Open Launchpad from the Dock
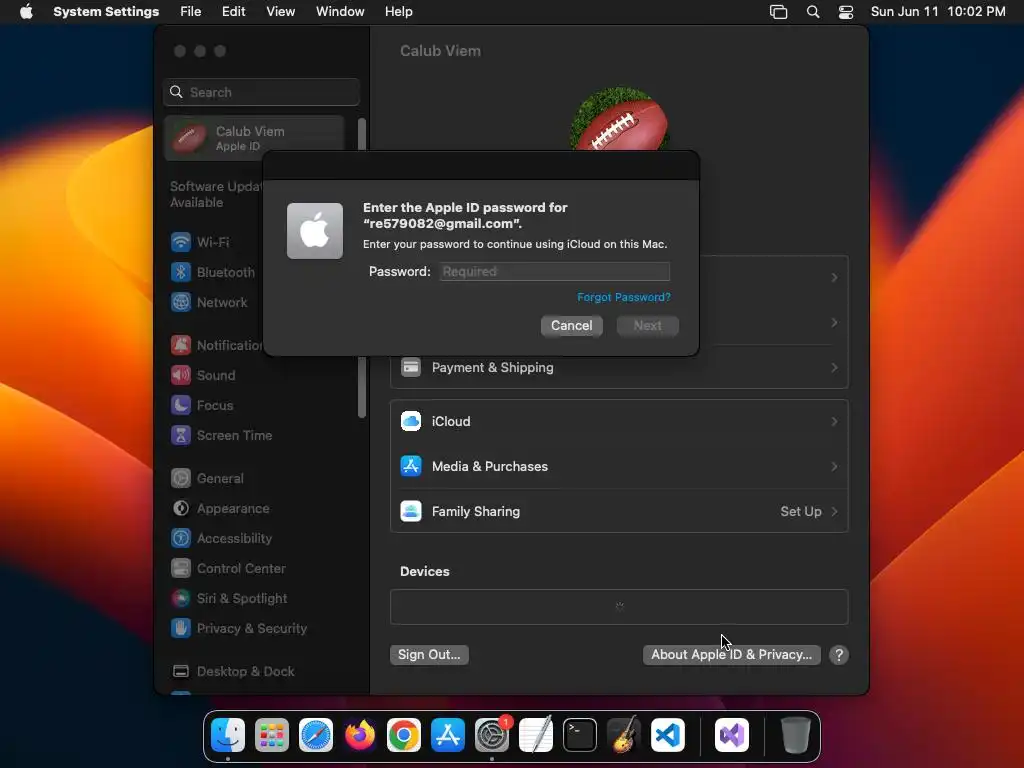This screenshot has height=768, width=1024. (272, 735)
